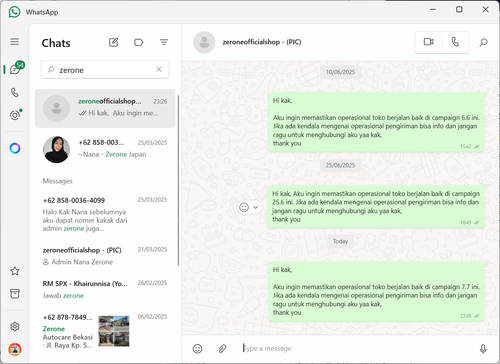Screen dimensions: 500x364
Task: Select the zeroneofficialshop chat at 23:26
Action: (105, 108)
